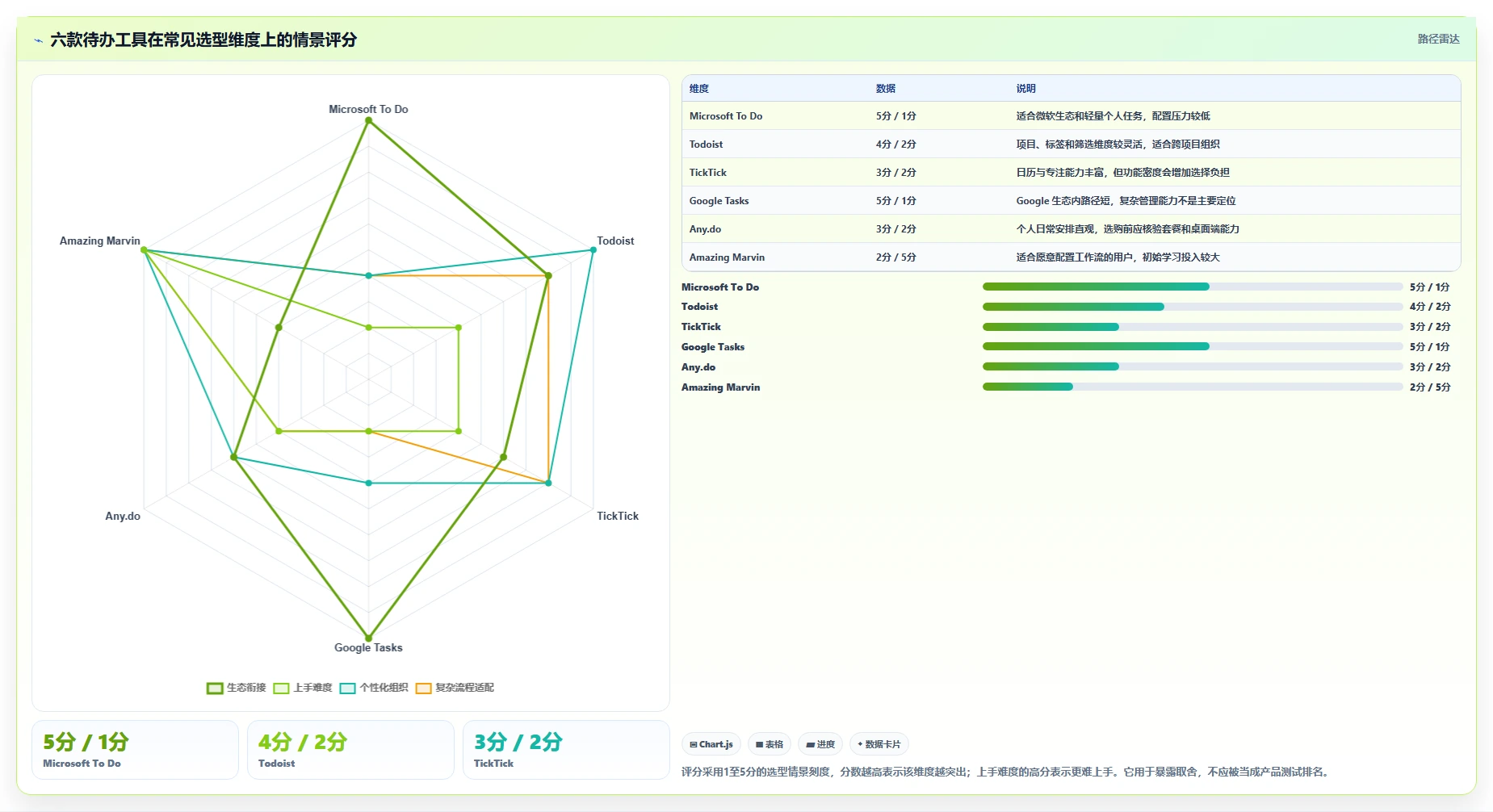The width and height of the screenshot is (1493, 812).
Task: Click the 数据卡片 chip
Action: [879, 744]
